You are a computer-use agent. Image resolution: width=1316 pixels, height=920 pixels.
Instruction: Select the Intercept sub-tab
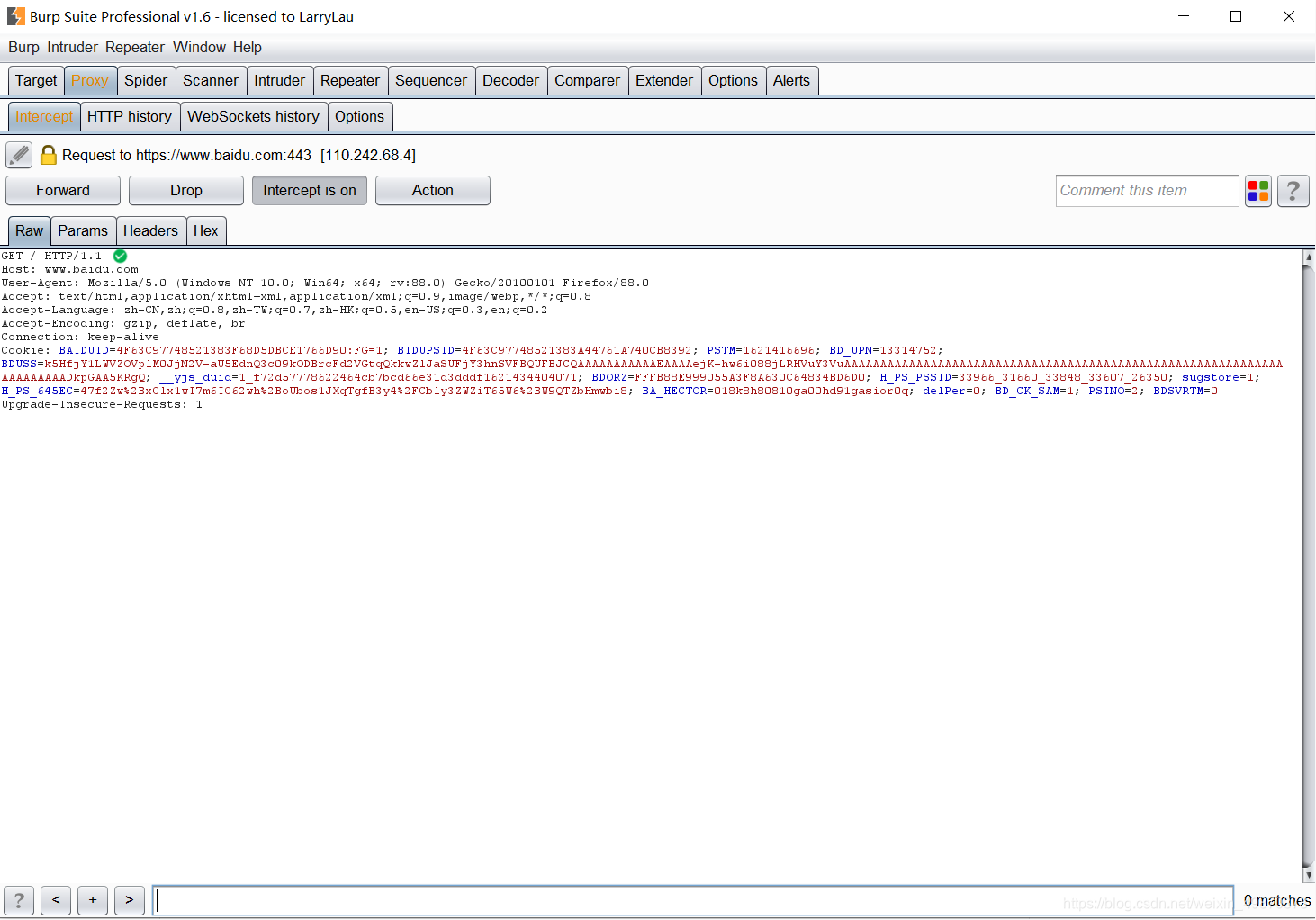click(x=44, y=116)
